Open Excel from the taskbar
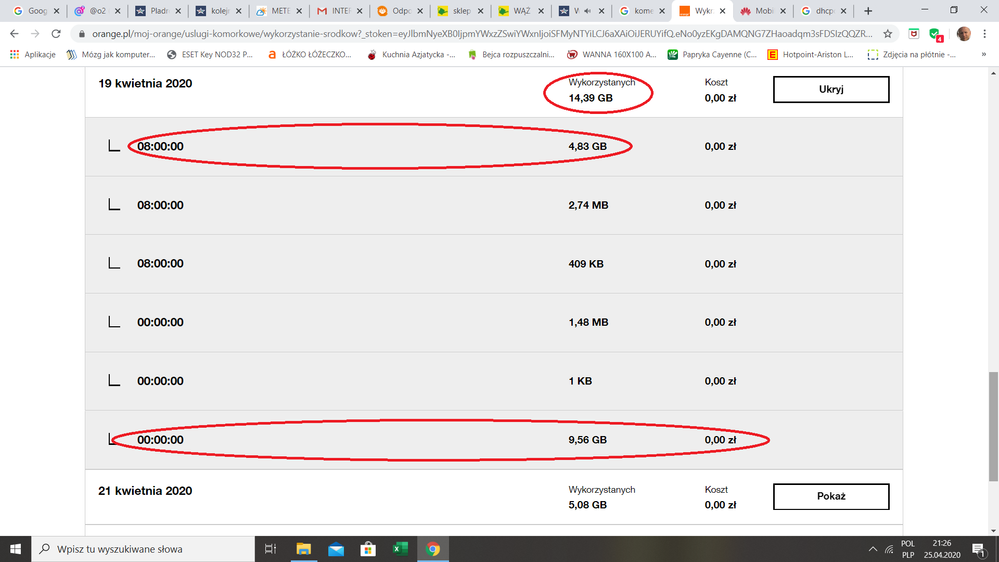Viewport: 999px width, 562px height. point(400,549)
